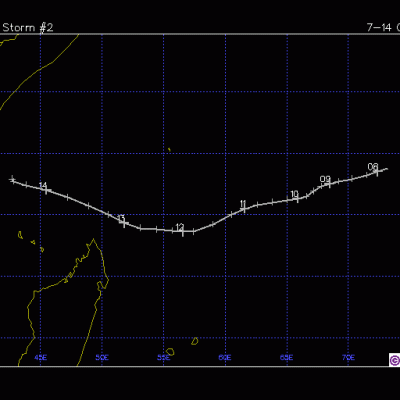Click the day 10 position marker
Viewport: 400px width, 400px height.
(298, 199)
